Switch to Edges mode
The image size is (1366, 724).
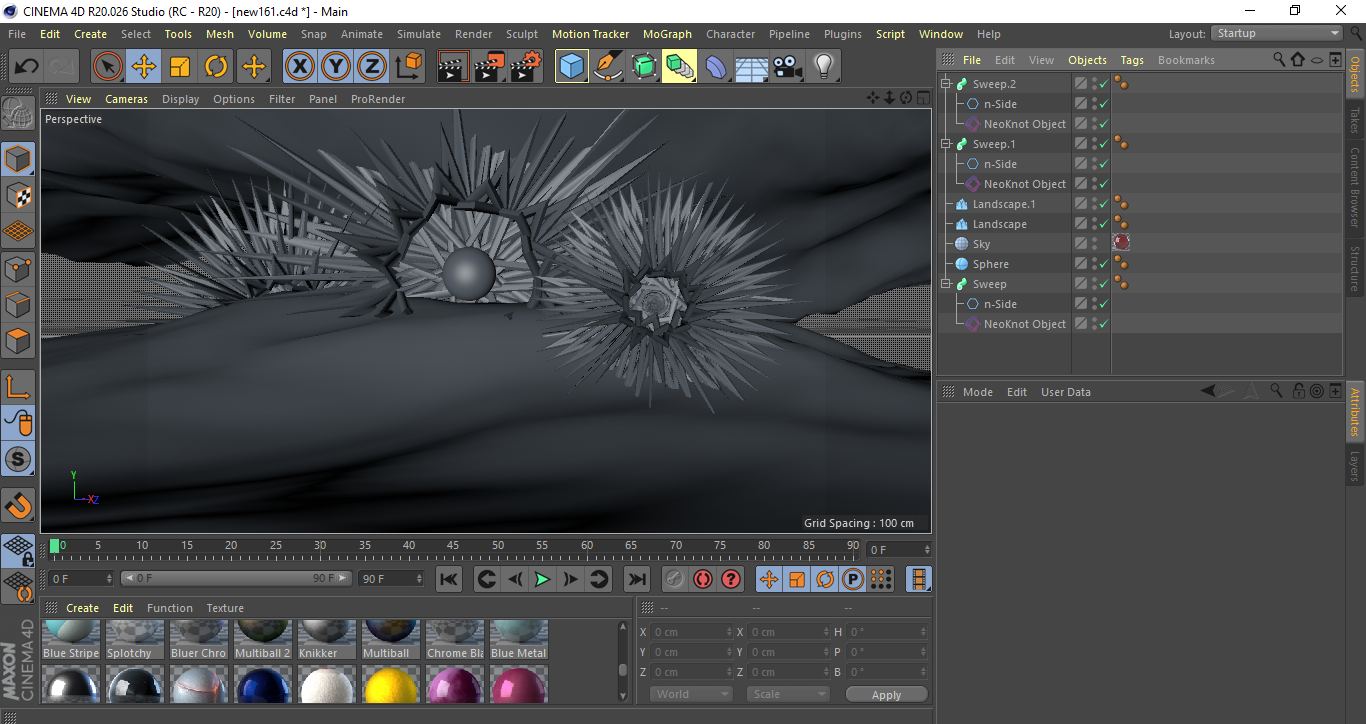[x=18, y=304]
